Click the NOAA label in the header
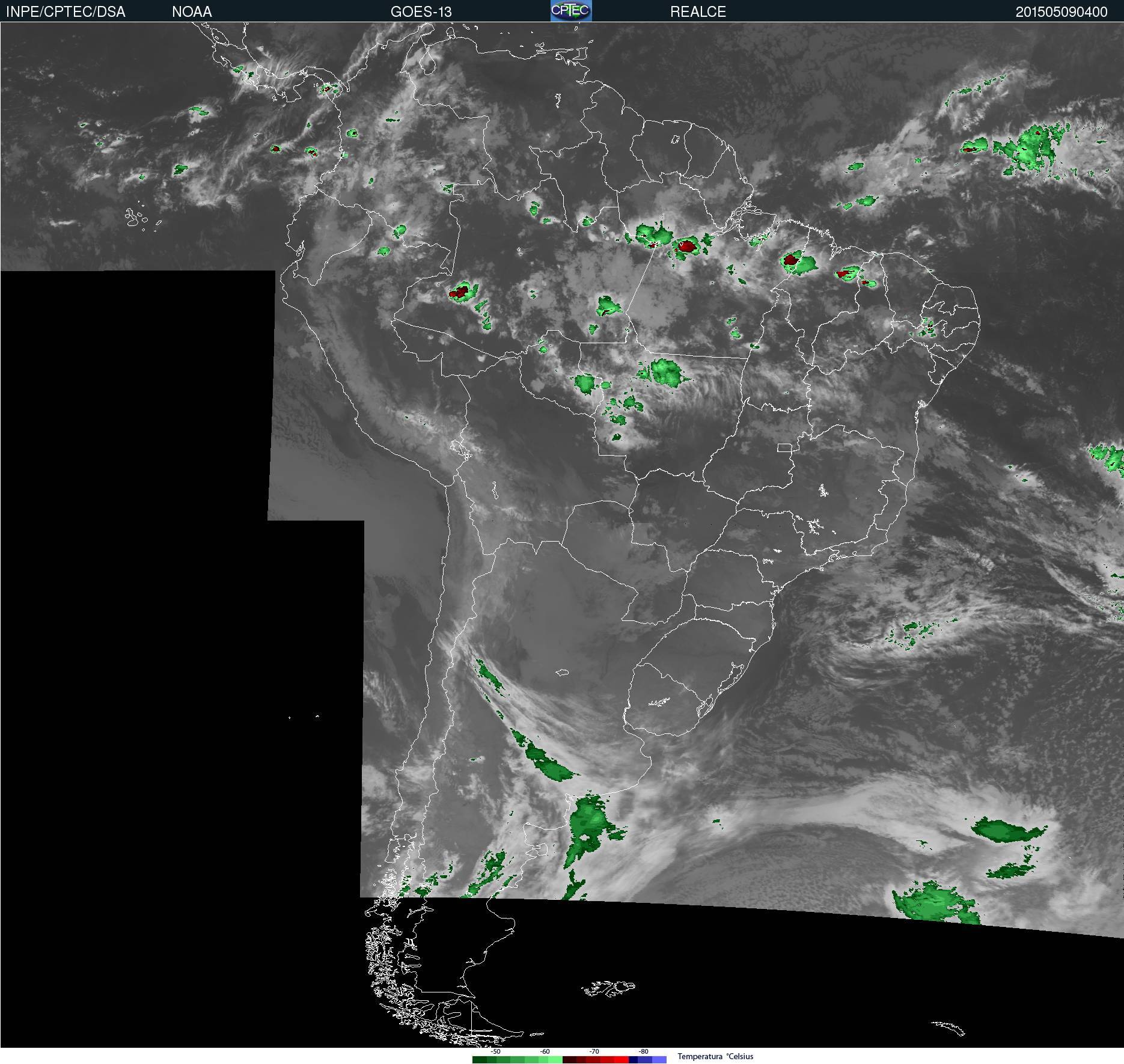Viewport: 1124px width, 1064px height. (192, 12)
